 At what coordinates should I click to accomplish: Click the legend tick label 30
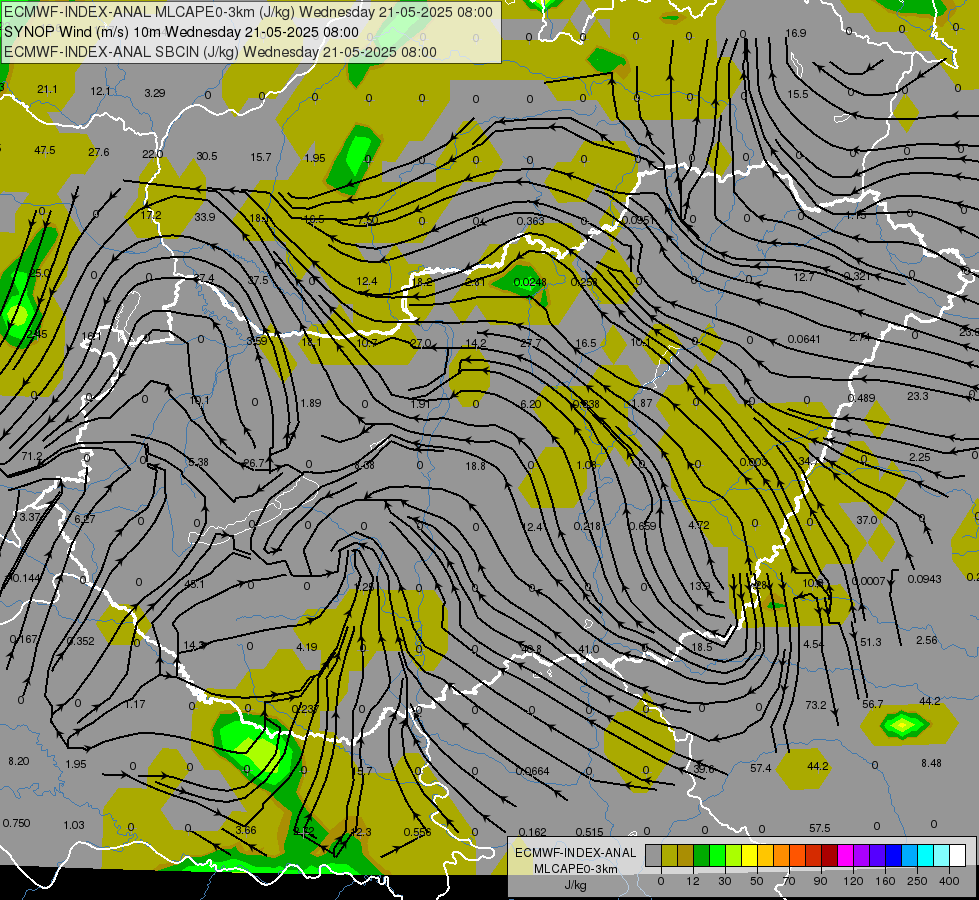725,881
